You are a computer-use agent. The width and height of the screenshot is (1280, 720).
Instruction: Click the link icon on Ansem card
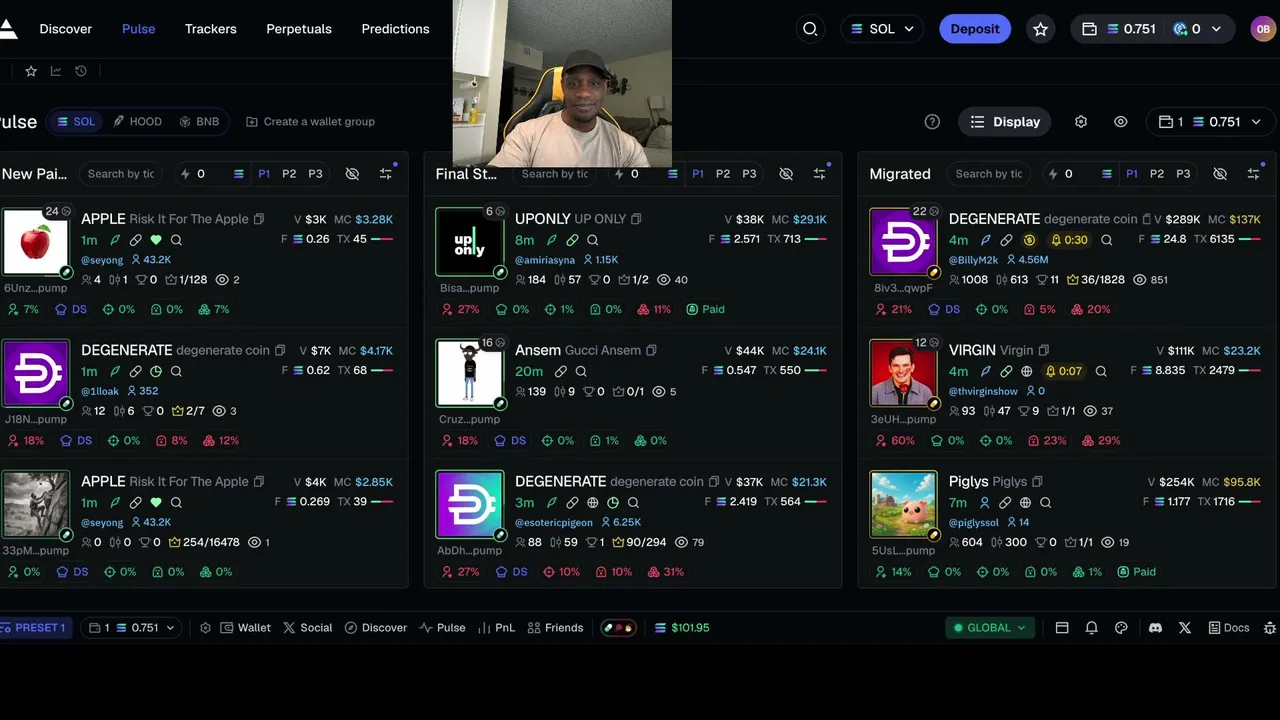pyautogui.click(x=561, y=371)
